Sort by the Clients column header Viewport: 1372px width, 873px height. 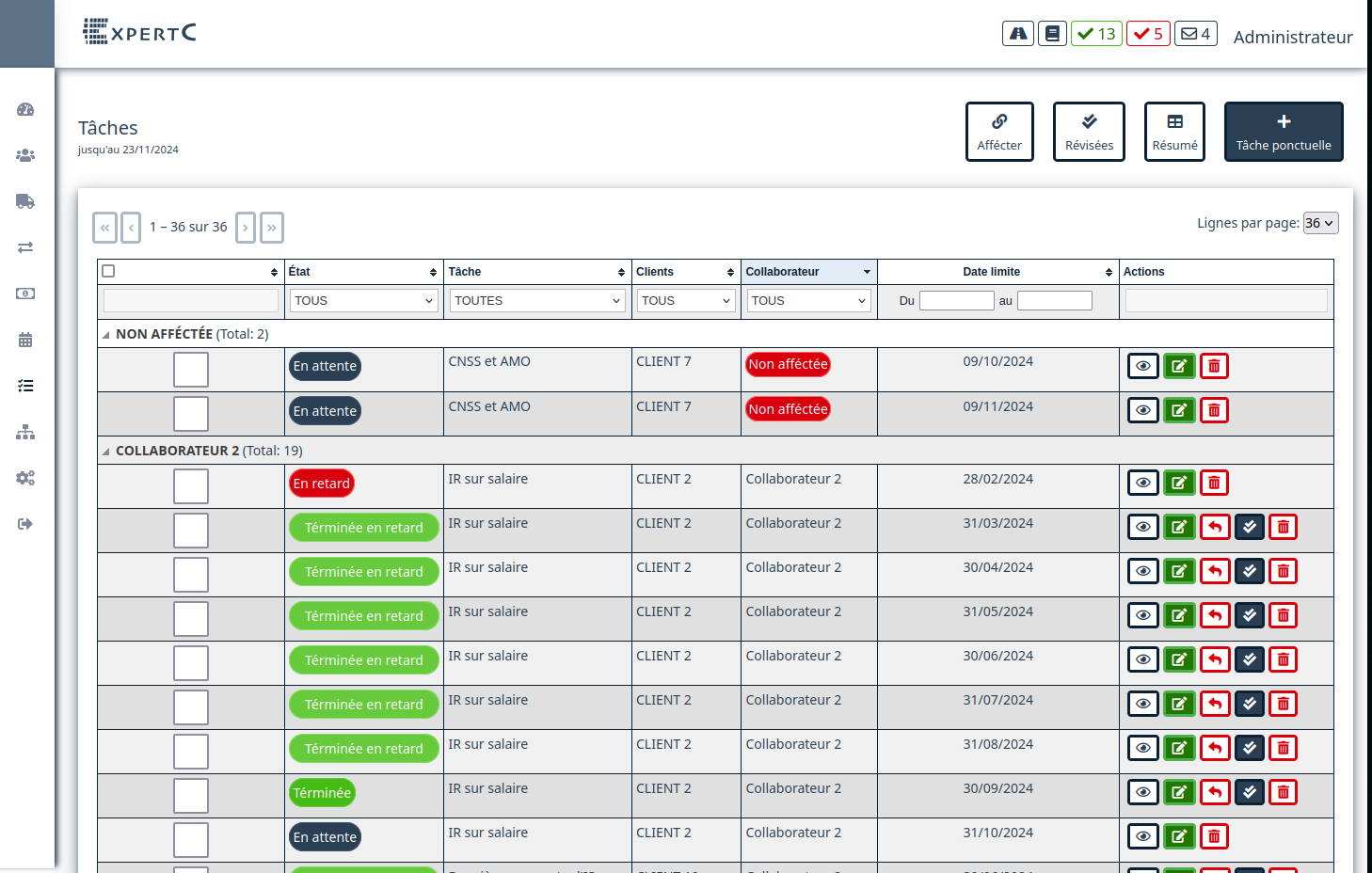coord(655,272)
